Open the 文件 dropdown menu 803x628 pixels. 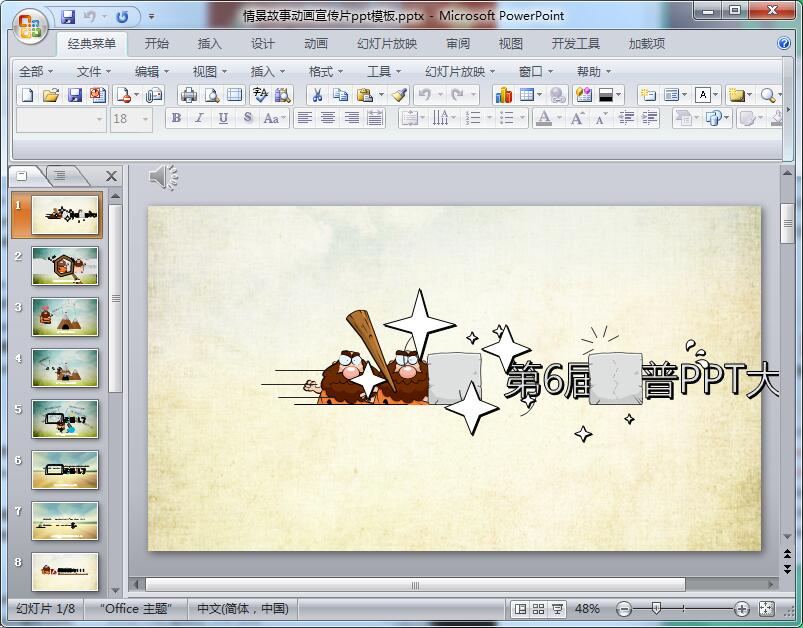coord(93,72)
